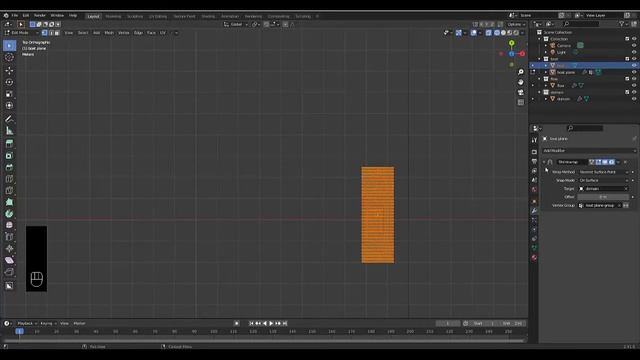Jump to the timeline start frame button
This screenshot has height=360, width=640.
pos(251,323)
